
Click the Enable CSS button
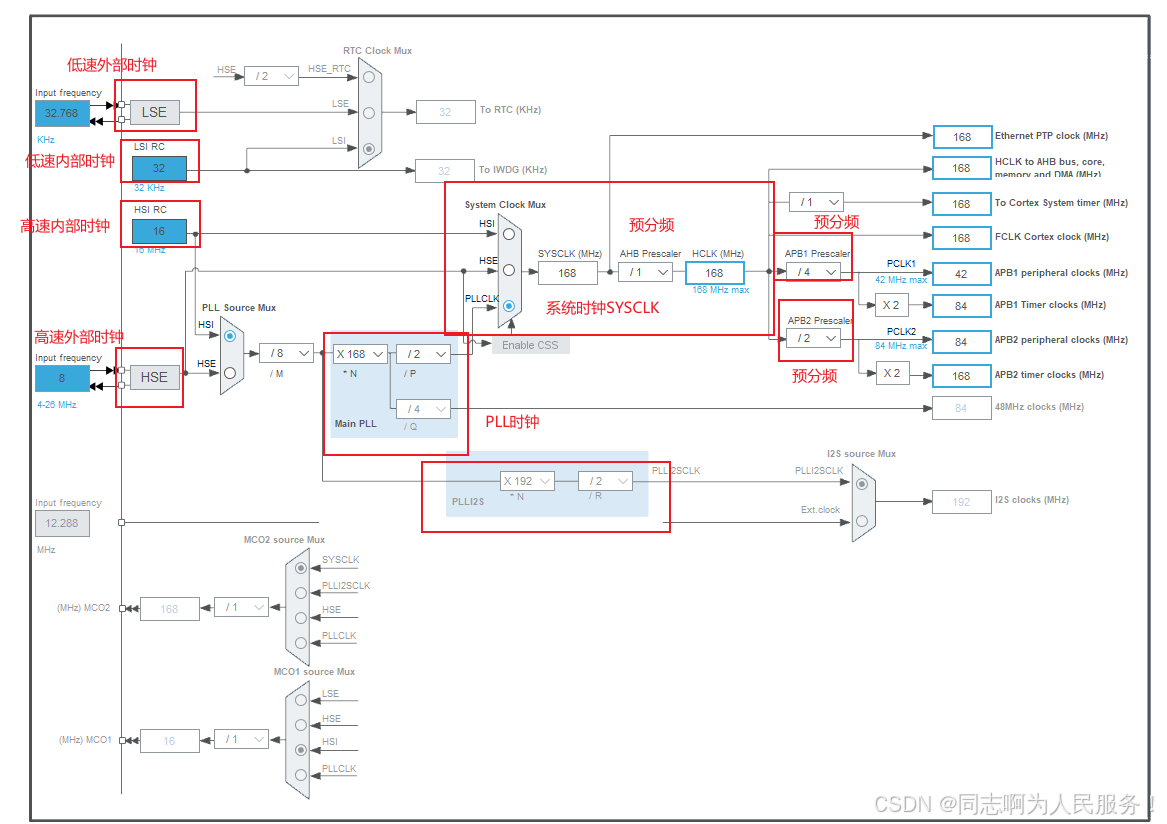[x=531, y=345]
